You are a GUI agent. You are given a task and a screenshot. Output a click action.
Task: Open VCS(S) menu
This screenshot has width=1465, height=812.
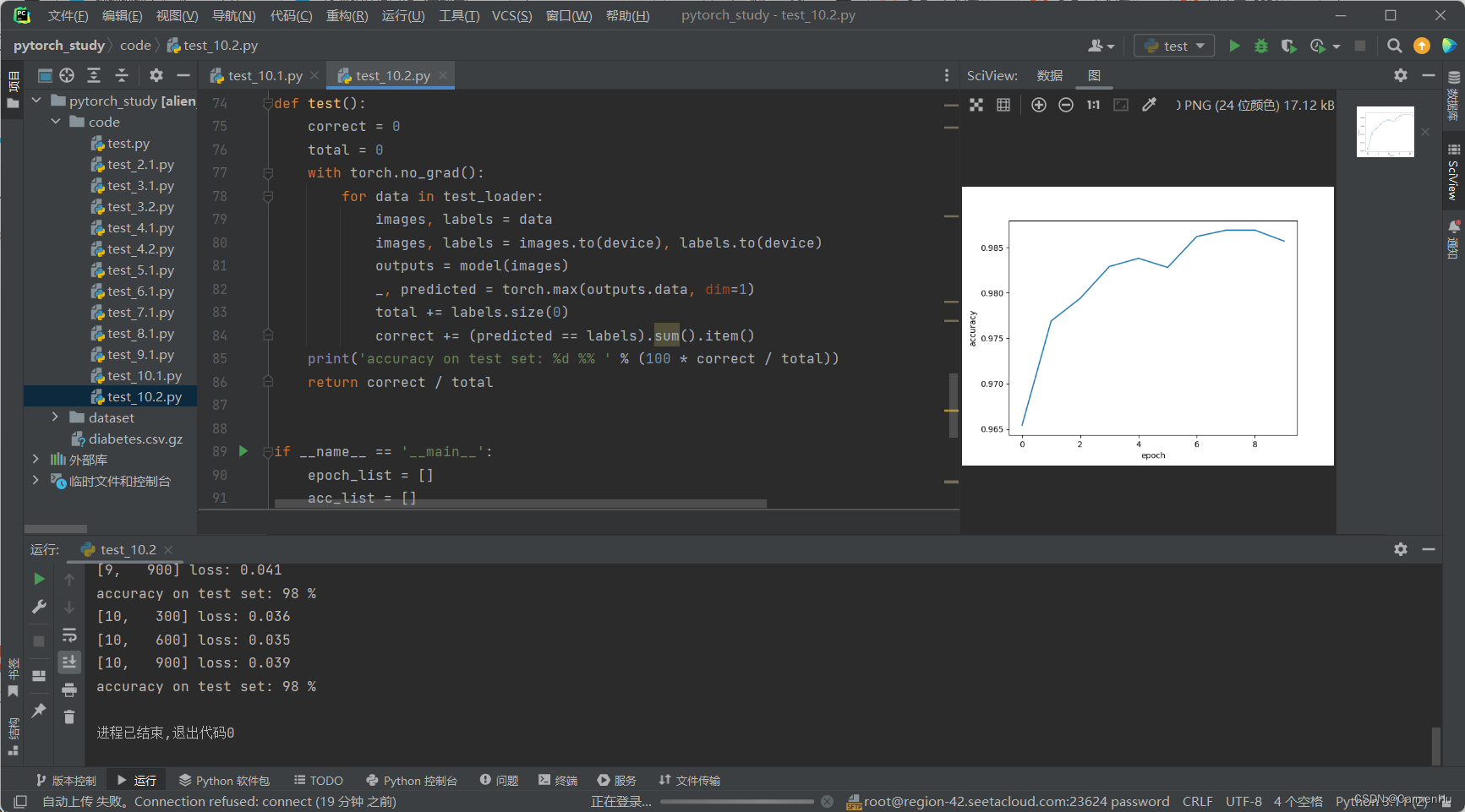(512, 15)
